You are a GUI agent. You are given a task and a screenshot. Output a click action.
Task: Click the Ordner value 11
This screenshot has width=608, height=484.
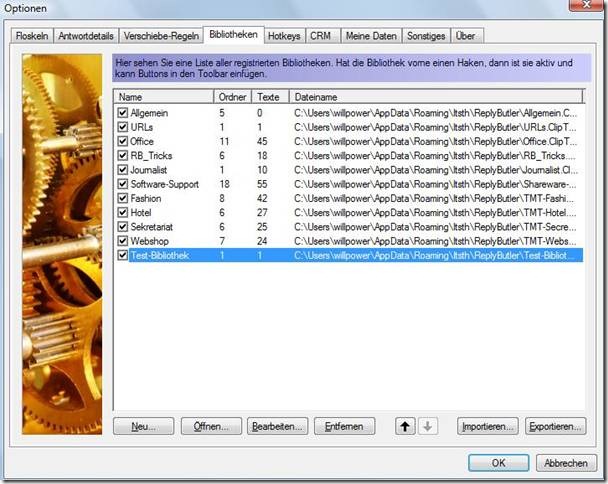[224, 141]
